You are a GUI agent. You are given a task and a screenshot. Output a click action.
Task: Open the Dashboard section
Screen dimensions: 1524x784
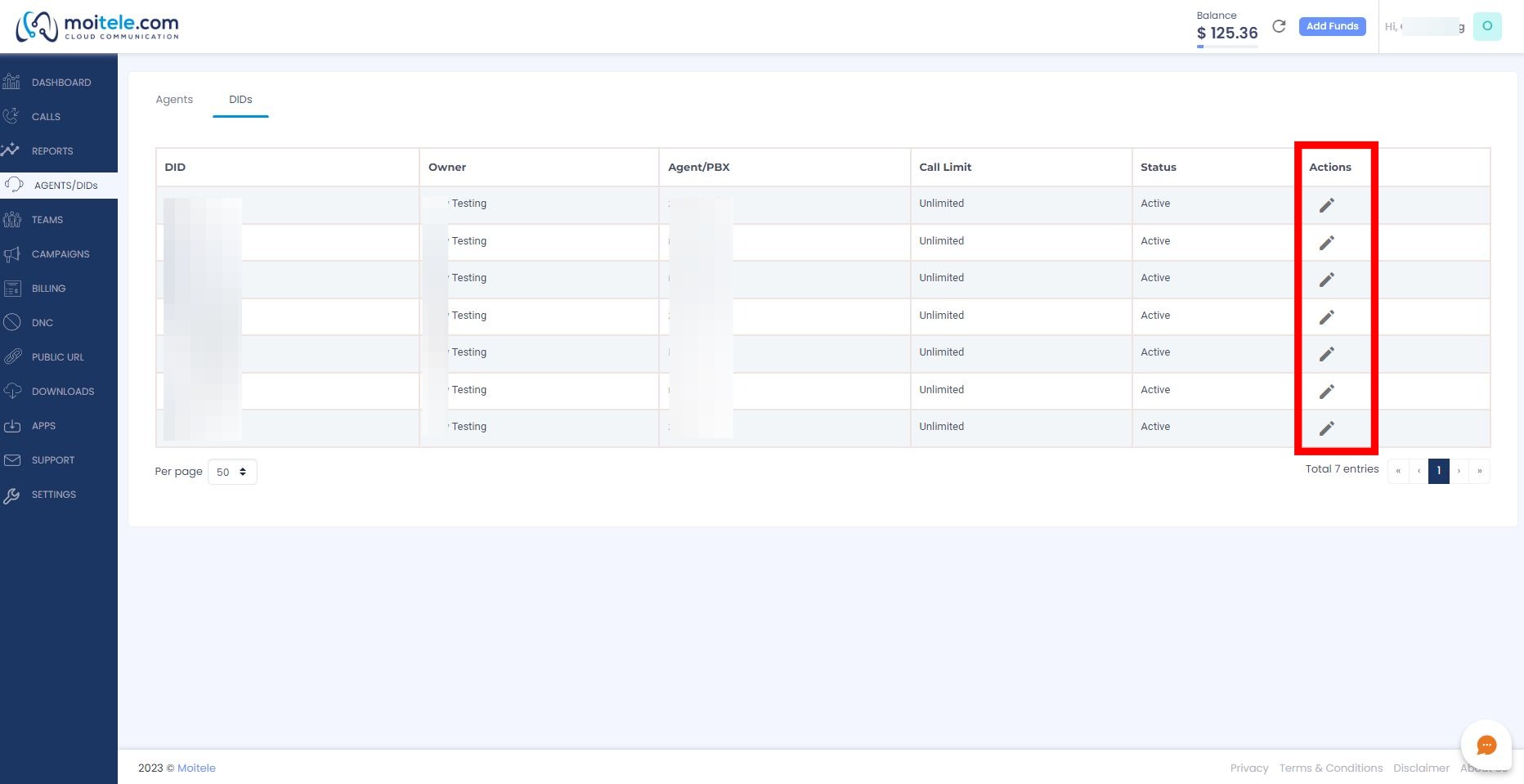(x=61, y=82)
